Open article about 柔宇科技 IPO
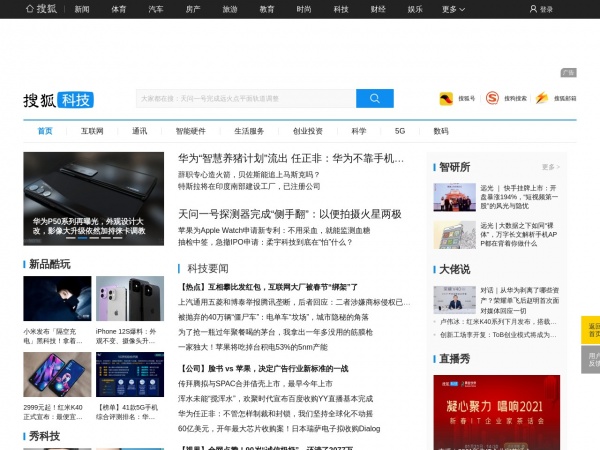Viewport: 600px width, 450px height. [265, 242]
